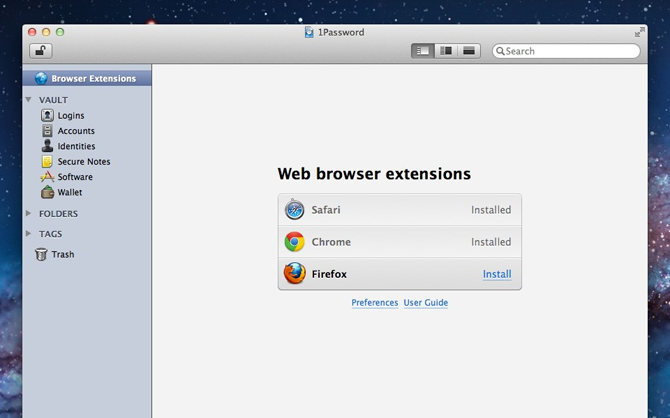
Task: Install the Firefox extension
Action: point(497,274)
